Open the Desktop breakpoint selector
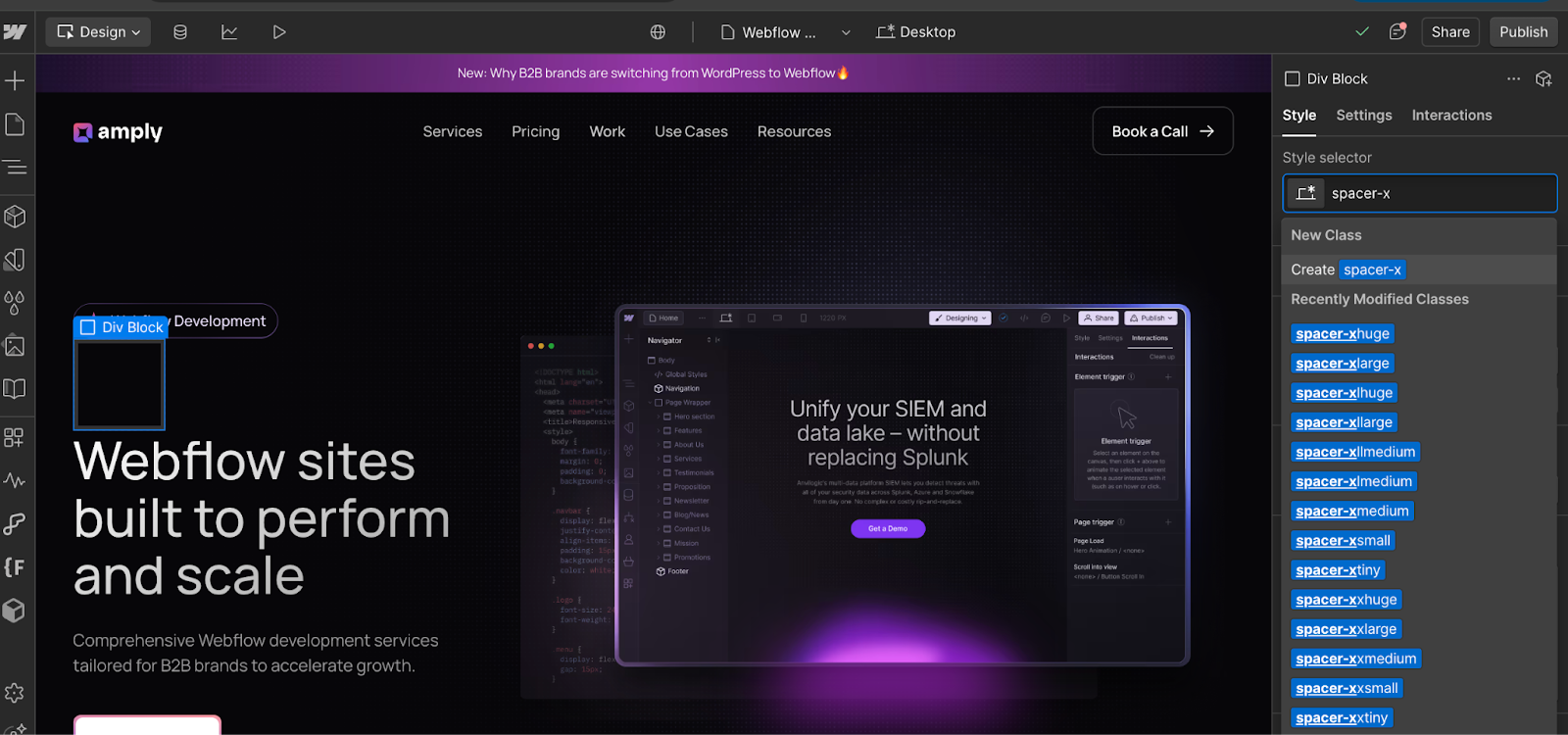1568x735 pixels. click(915, 32)
